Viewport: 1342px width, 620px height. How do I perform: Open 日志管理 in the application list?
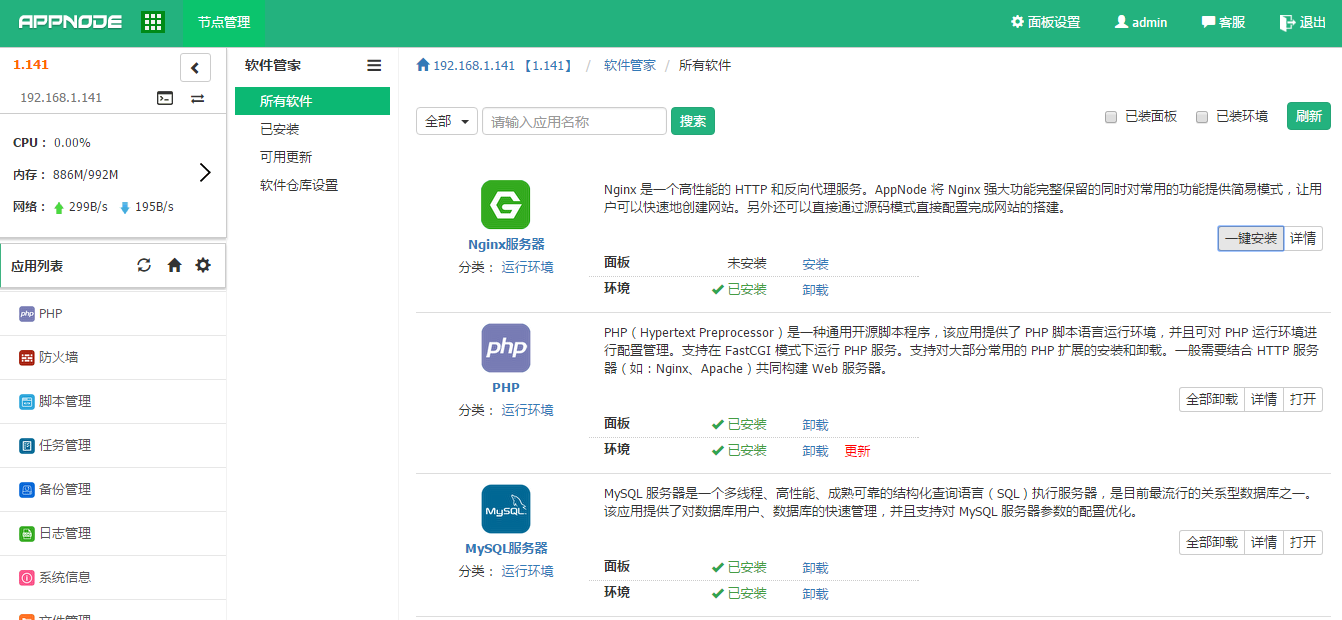113,534
